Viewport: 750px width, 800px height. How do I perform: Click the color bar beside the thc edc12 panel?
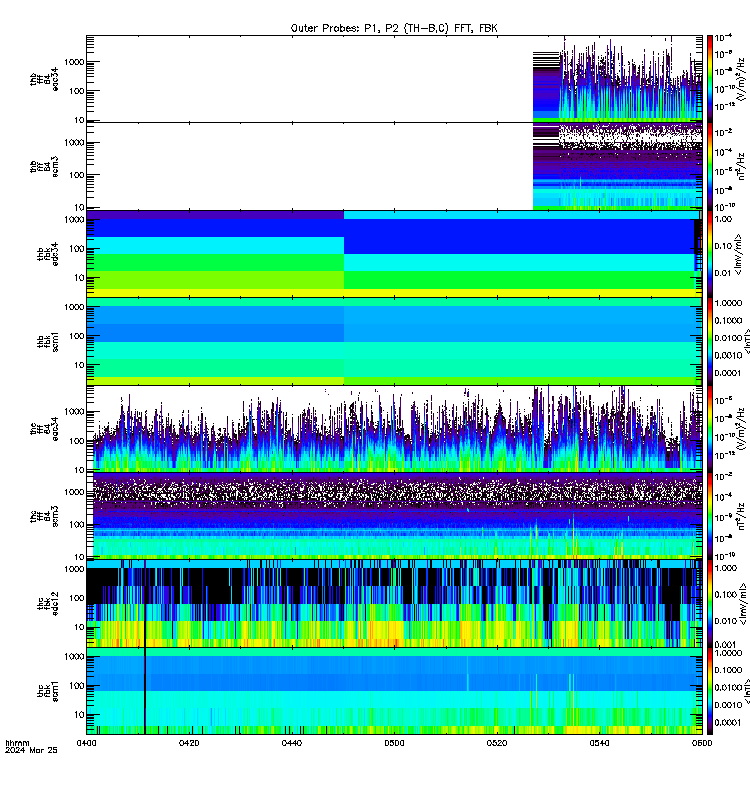[x=709, y=604]
